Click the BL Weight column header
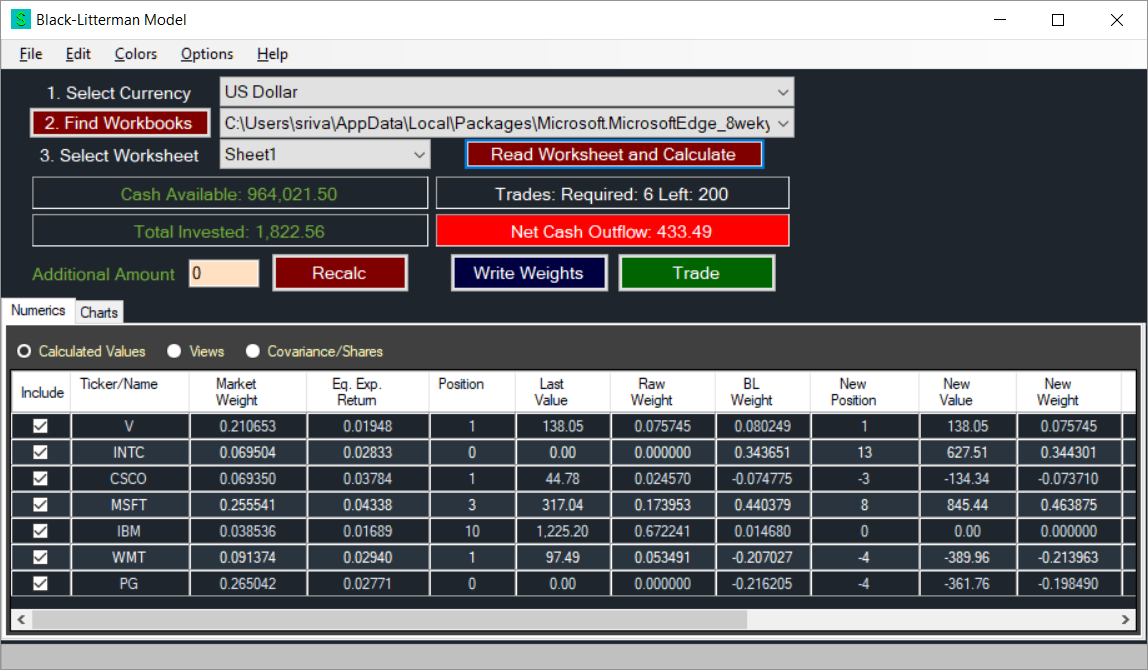 pyautogui.click(x=763, y=392)
